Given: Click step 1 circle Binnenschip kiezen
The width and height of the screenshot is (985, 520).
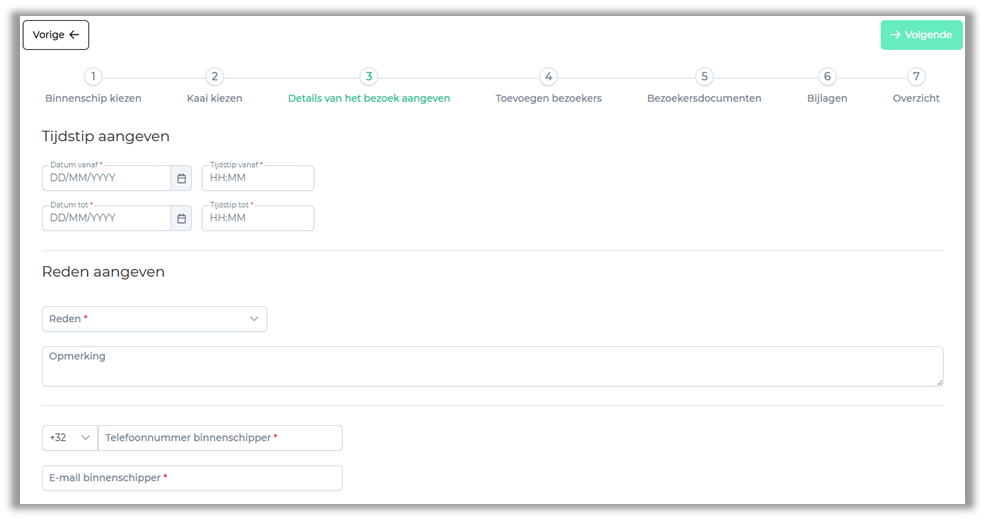Looking at the screenshot, I should point(93,77).
